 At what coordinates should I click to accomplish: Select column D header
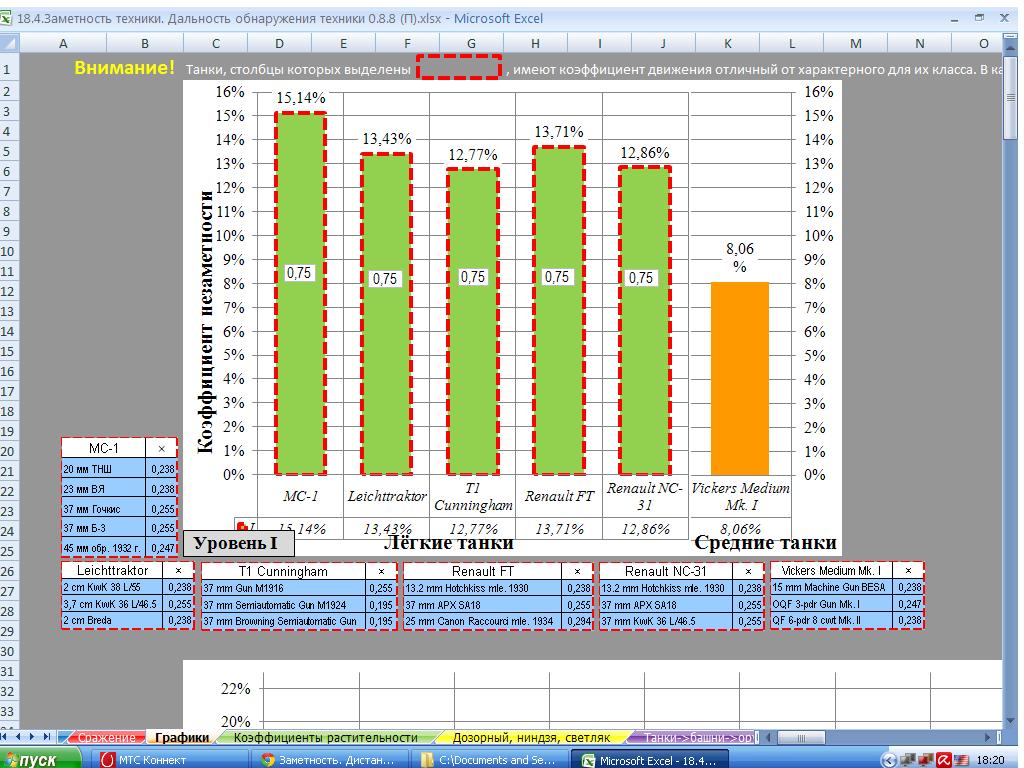(x=280, y=43)
